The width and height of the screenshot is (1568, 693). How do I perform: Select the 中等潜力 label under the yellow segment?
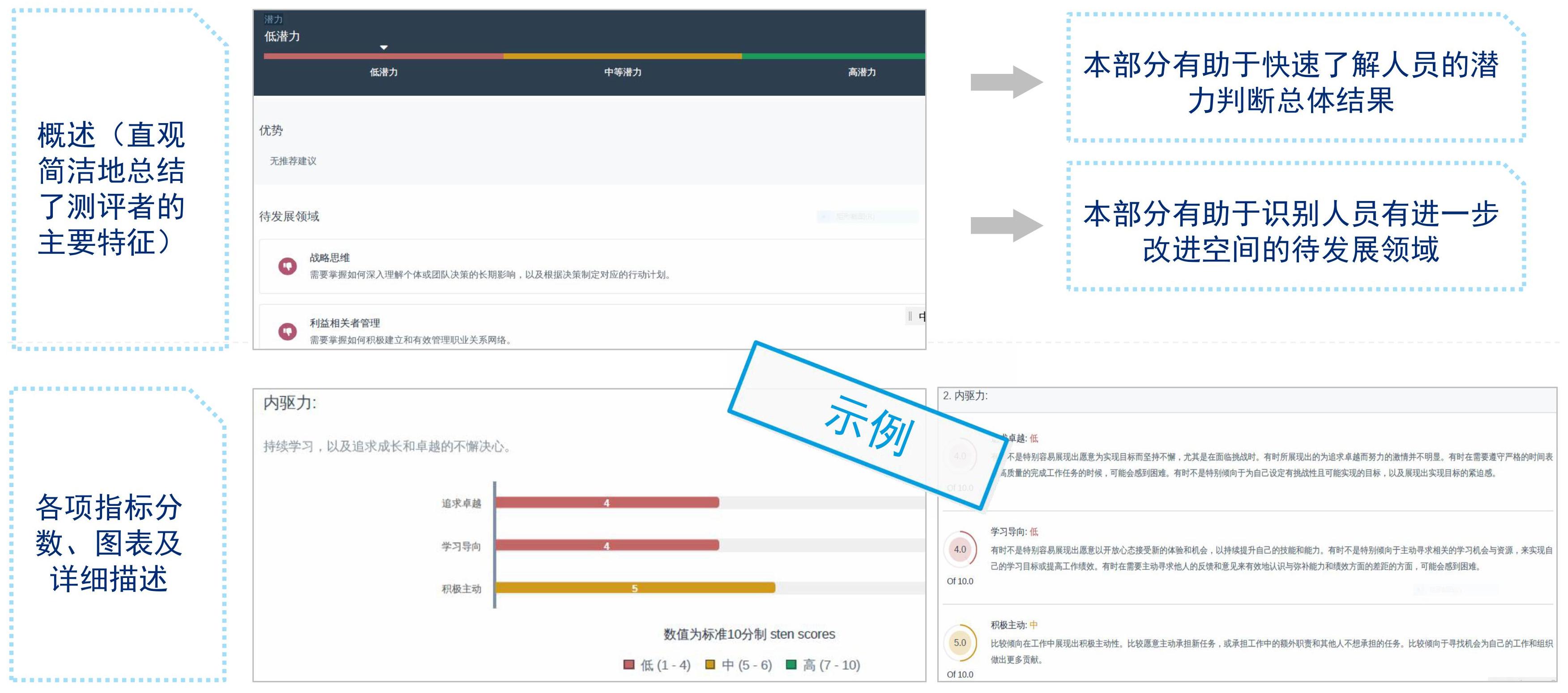[x=622, y=72]
